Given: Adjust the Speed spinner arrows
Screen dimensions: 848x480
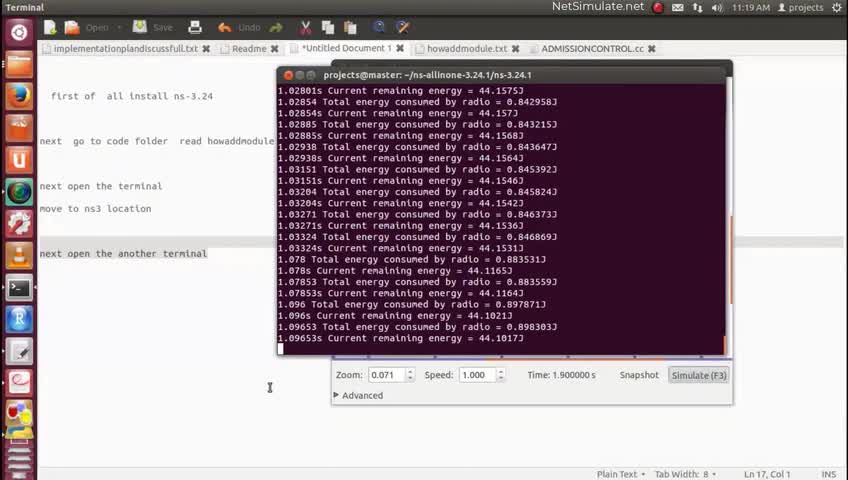Looking at the screenshot, I should coord(501,375).
